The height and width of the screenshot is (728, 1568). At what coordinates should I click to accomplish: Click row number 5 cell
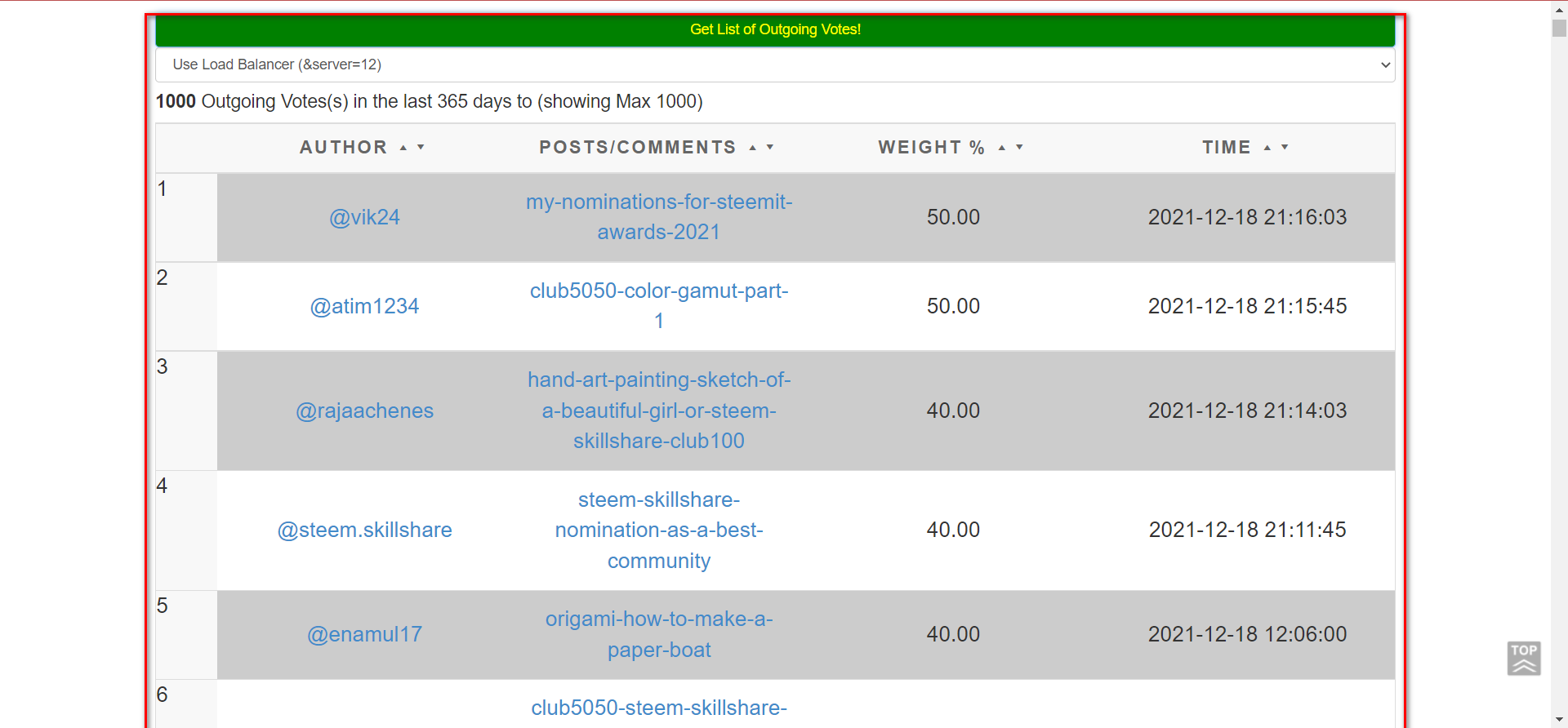coord(186,634)
